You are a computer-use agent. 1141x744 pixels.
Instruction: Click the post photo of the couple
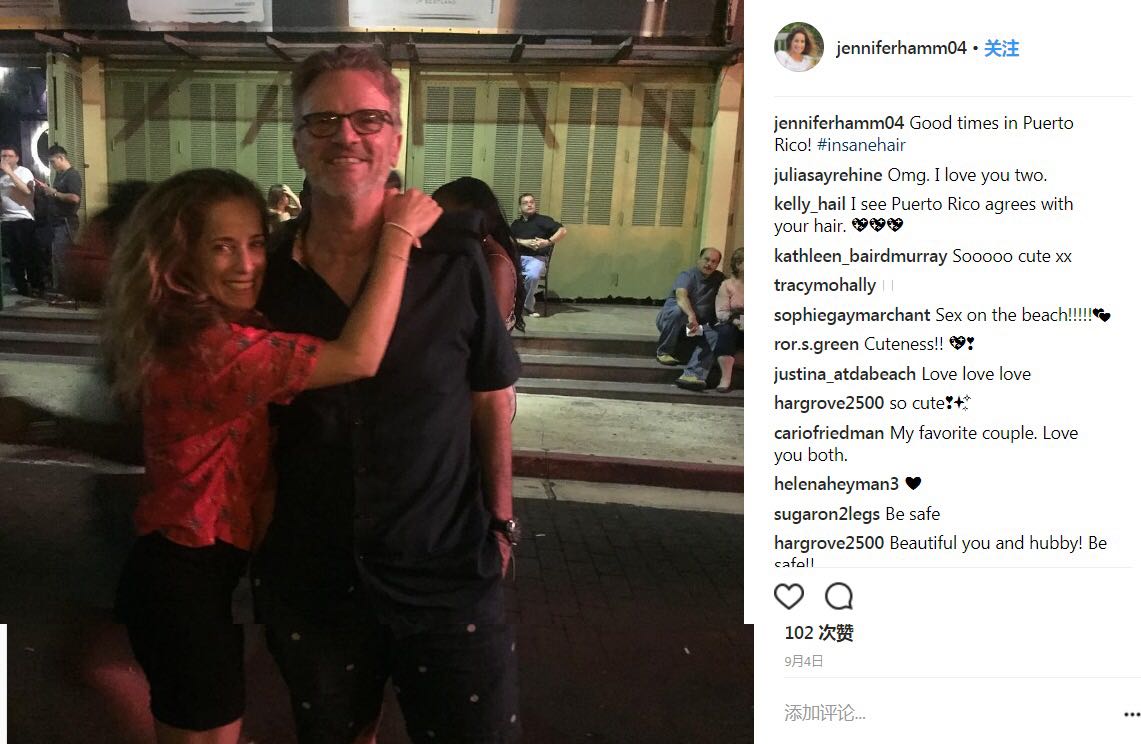(372, 372)
